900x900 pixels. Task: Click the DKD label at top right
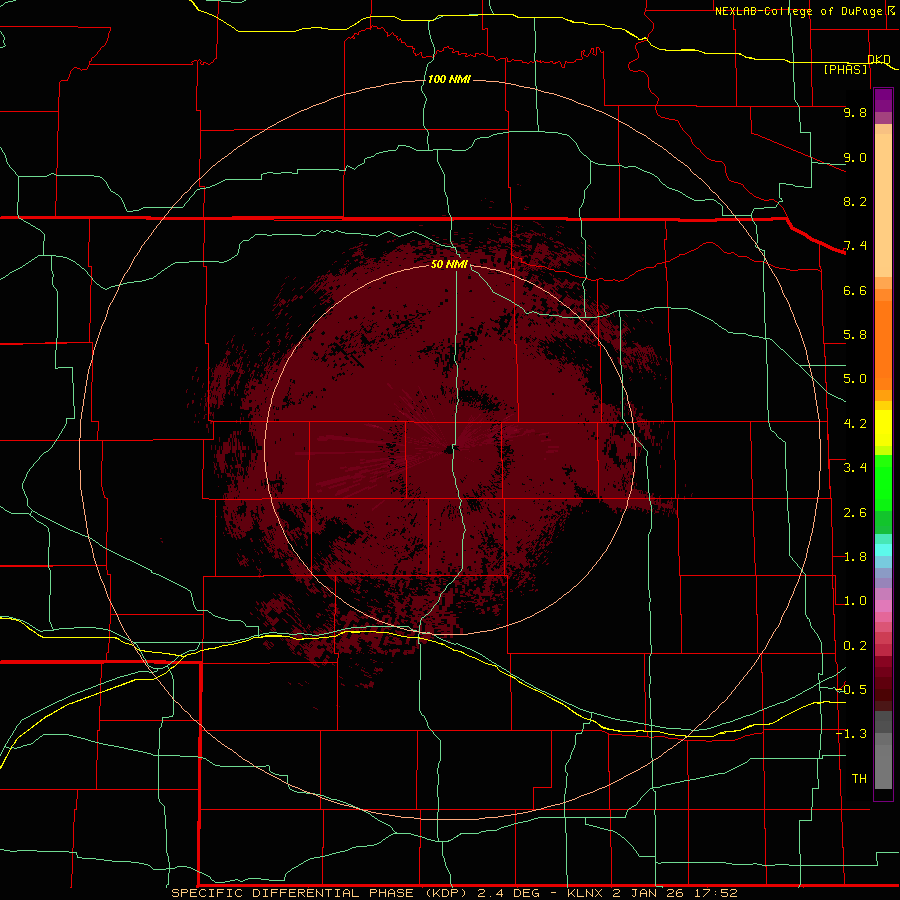(x=879, y=59)
